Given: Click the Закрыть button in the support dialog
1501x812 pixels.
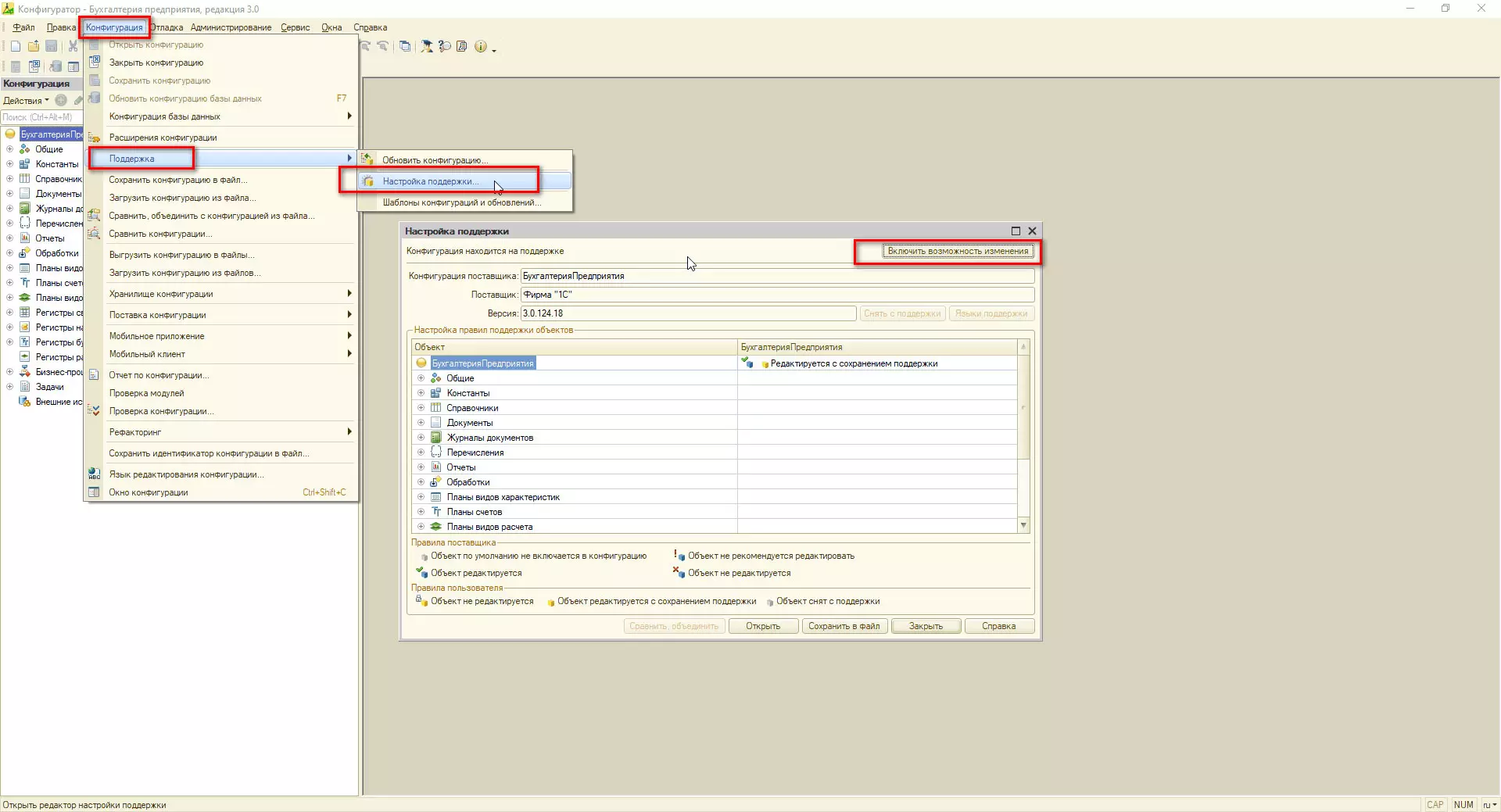Looking at the screenshot, I should (x=926, y=626).
